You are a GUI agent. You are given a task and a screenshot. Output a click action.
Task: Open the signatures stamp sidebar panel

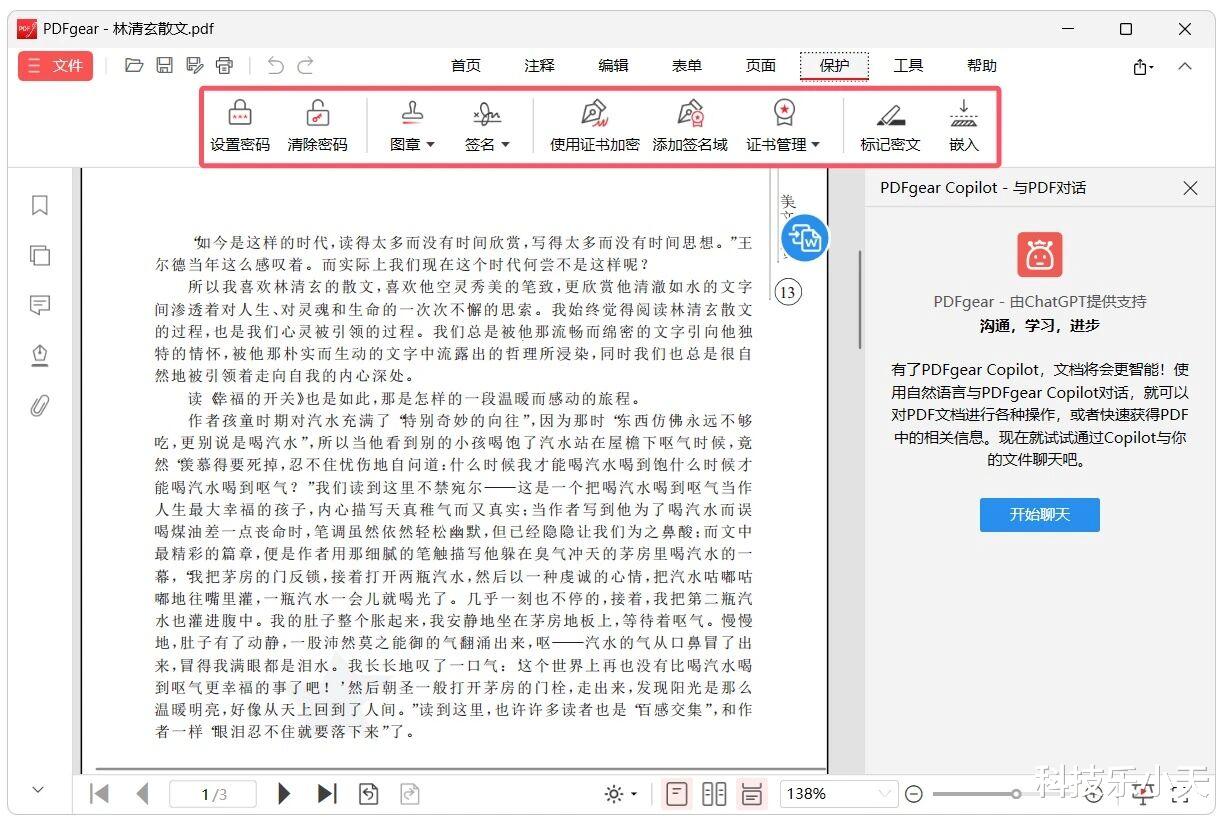tap(40, 355)
